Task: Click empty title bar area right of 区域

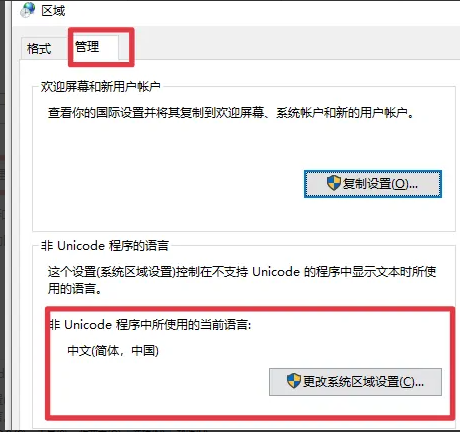Action: pos(260,11)
